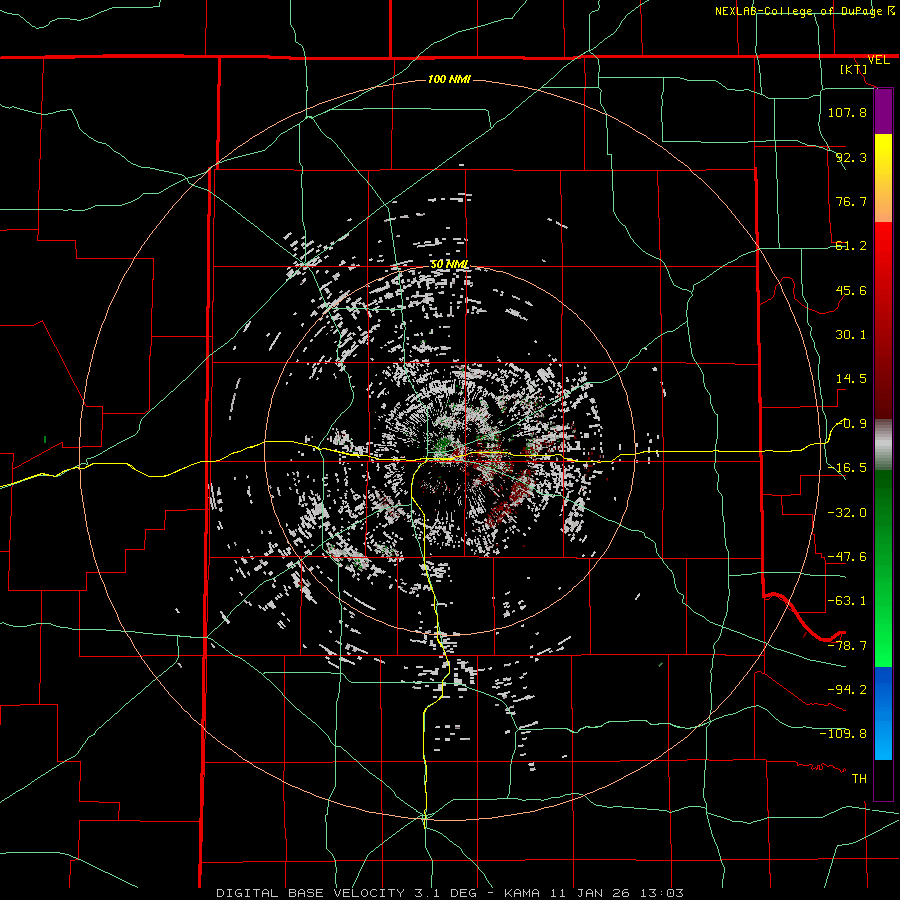Click the 45.6 velocity legend value
This screenshot has width=900, height=900.
pos(851,290)
